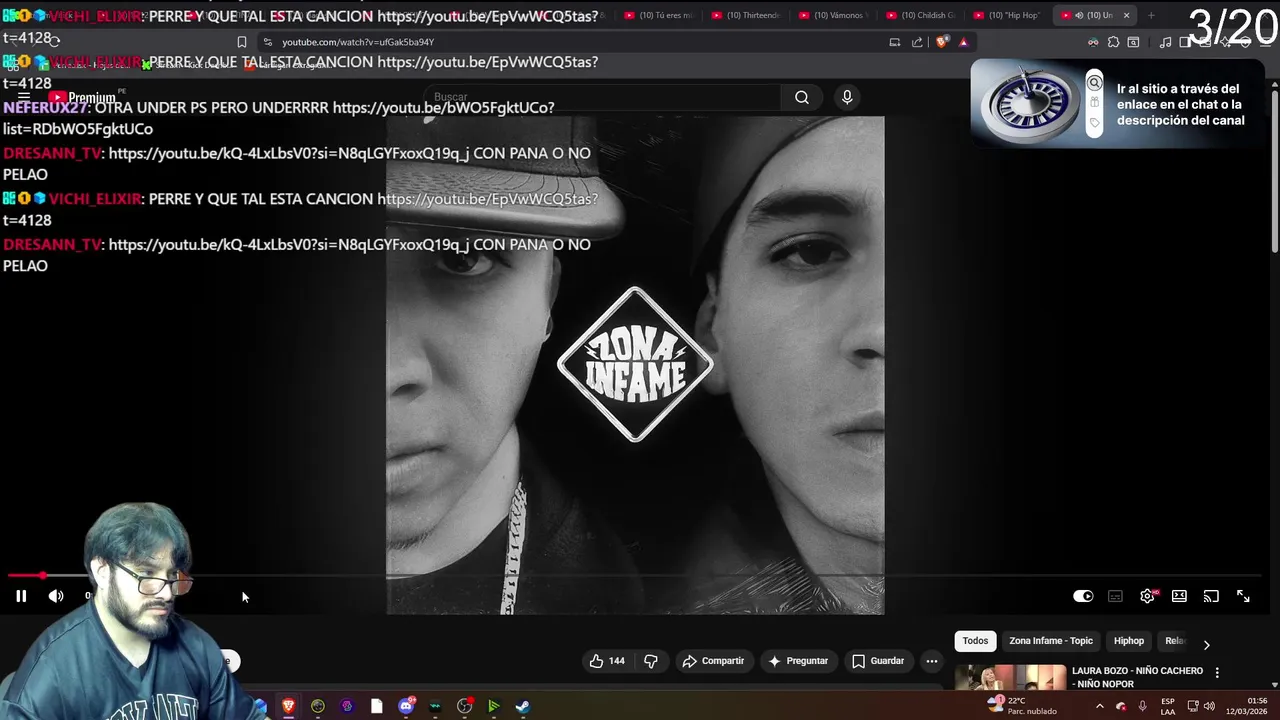Open Discord in the taskbar

[x=406, y=706]
